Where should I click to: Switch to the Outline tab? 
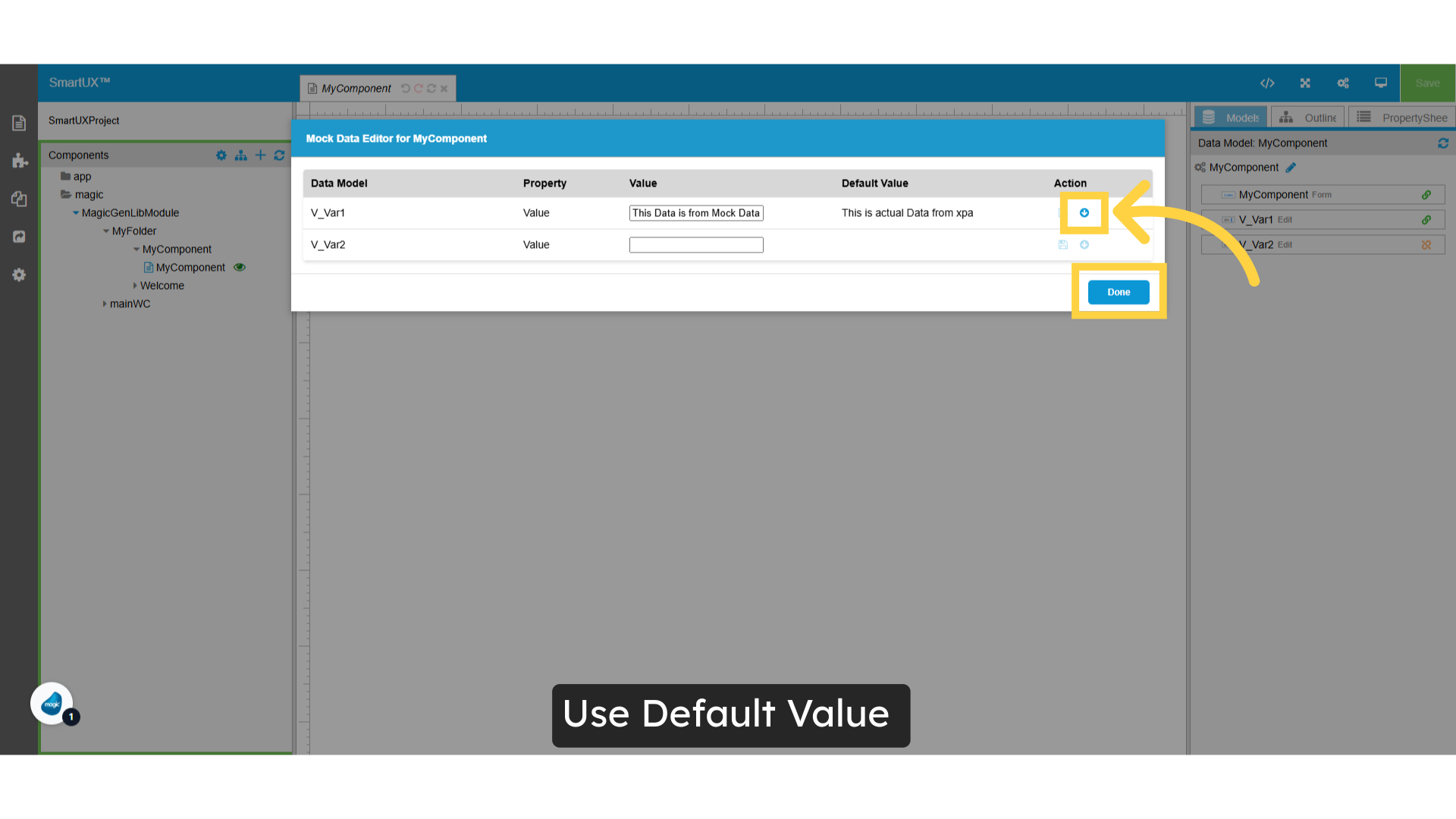pyautogui.click(x=1308, y=117)
